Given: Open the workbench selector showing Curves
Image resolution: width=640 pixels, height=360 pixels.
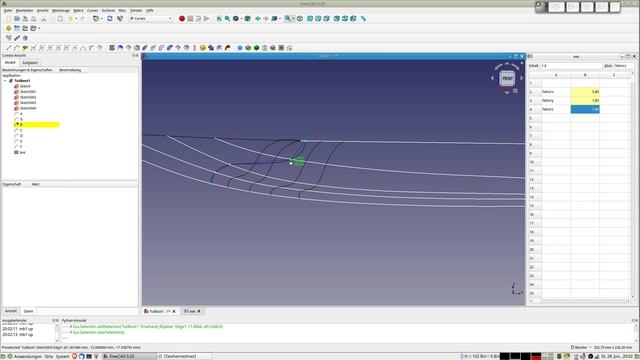Looking at the screenshot, I should coord(151,18).
